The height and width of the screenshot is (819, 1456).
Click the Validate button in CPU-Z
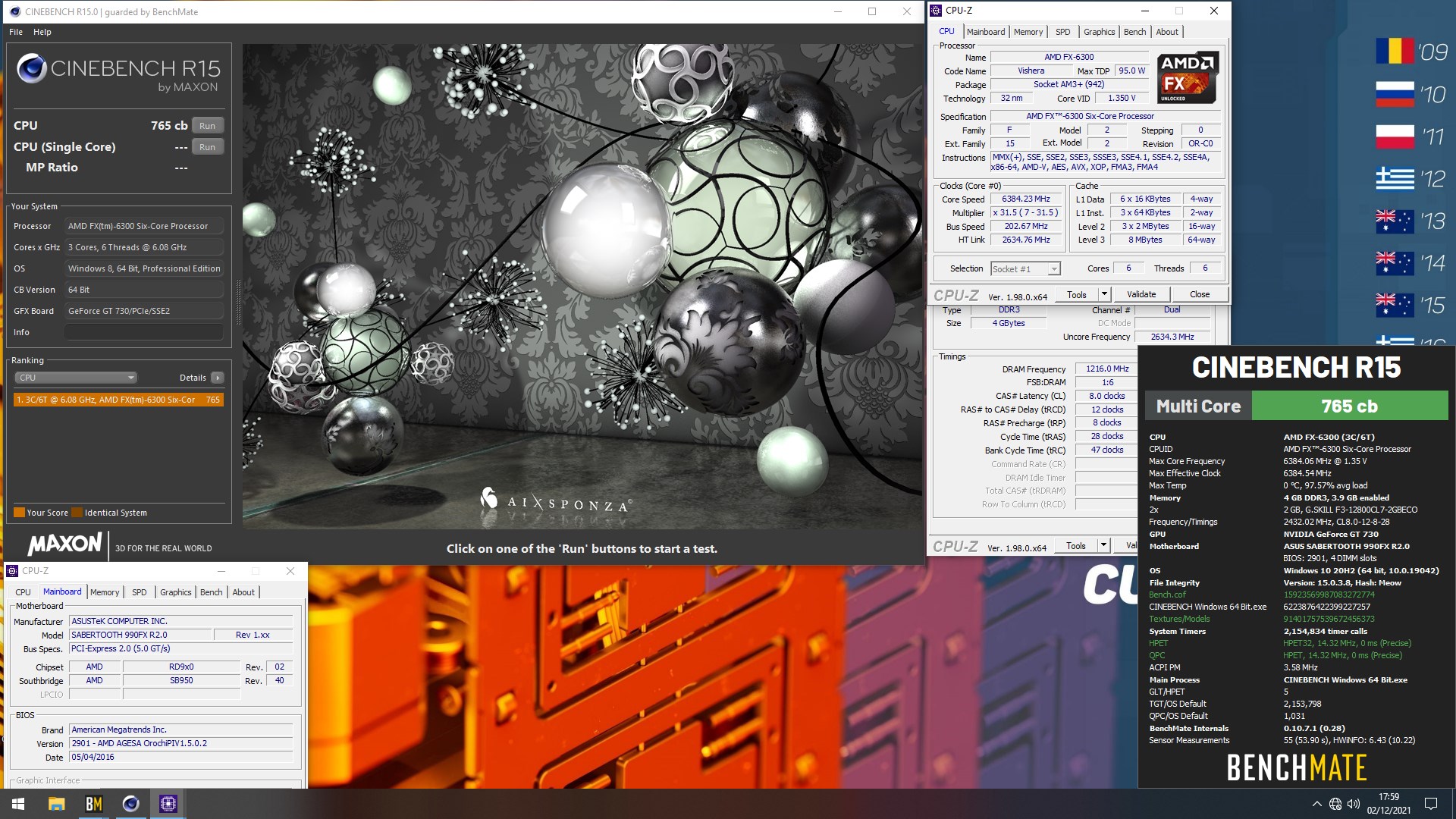(x=1141, y=294)
